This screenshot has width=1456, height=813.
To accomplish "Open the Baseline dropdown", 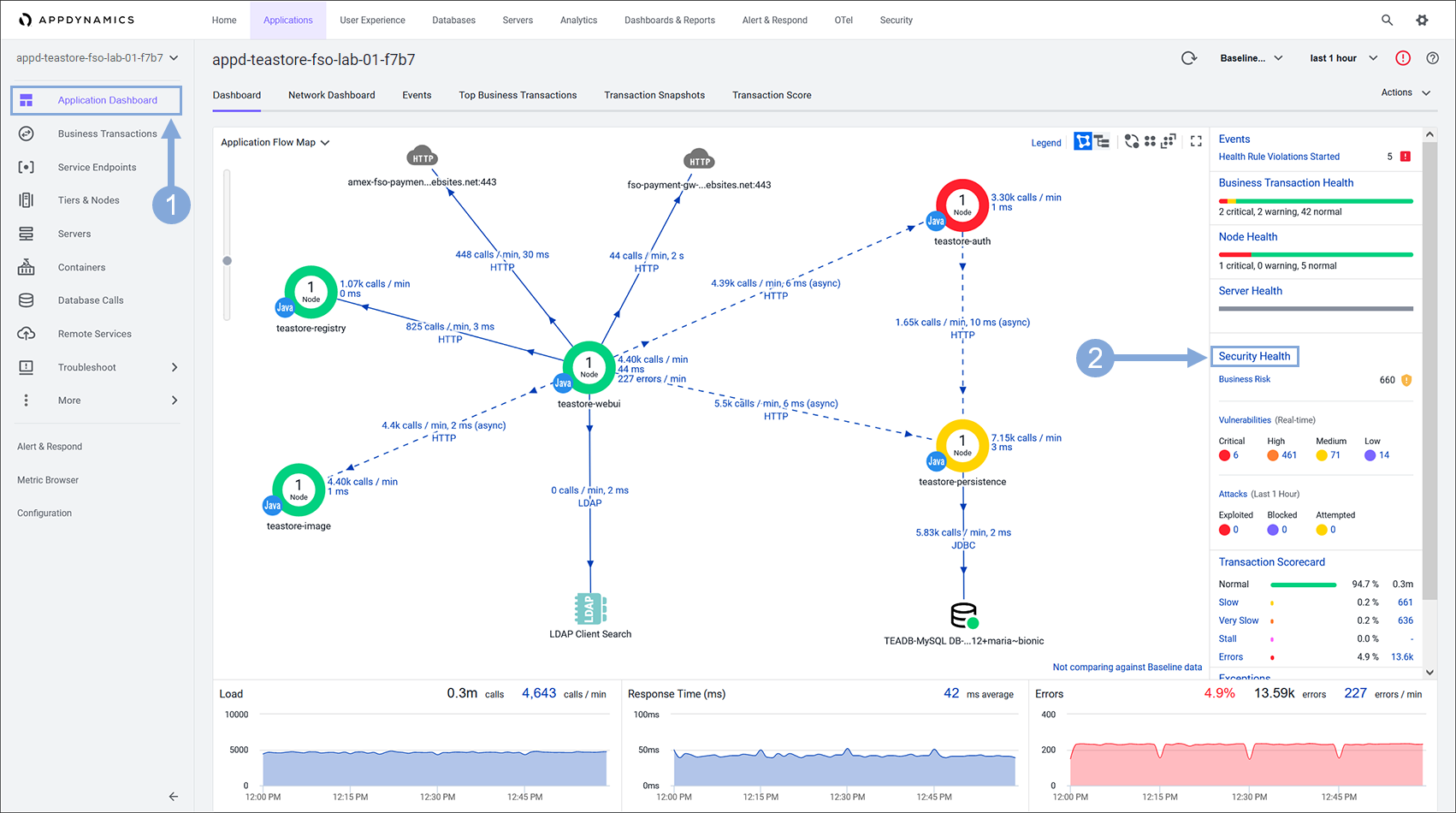I will pyautogui.click(x=1251, y=58).
